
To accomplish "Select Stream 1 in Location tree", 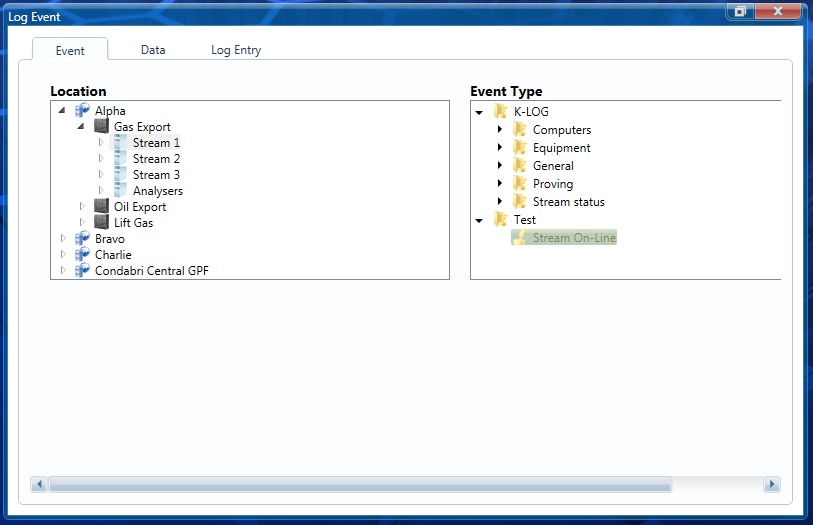I will tap(156, 143).
